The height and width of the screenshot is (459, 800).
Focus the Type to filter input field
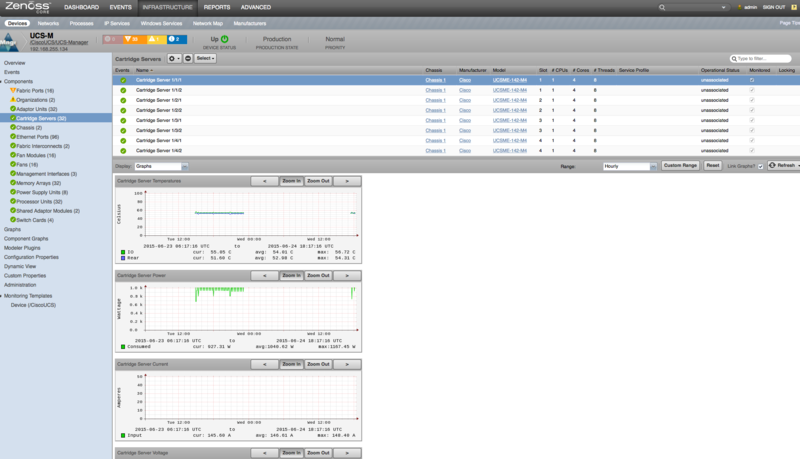click(x=760, y=59)
